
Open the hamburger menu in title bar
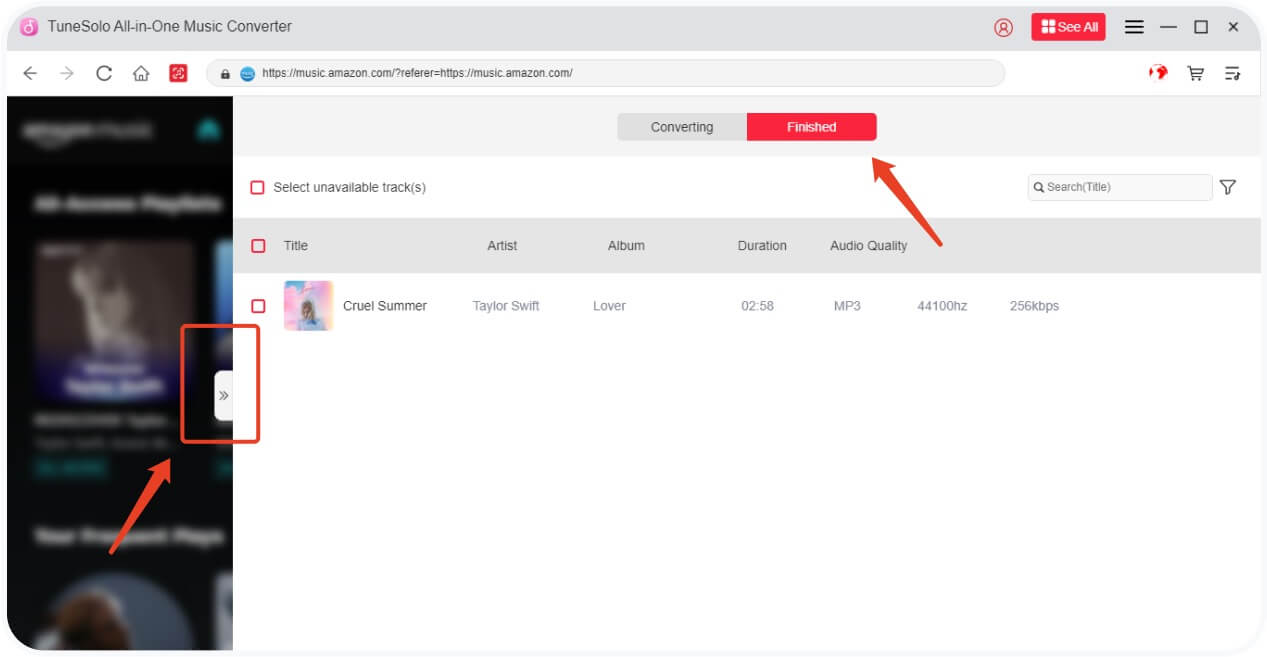click(1134, 27)
